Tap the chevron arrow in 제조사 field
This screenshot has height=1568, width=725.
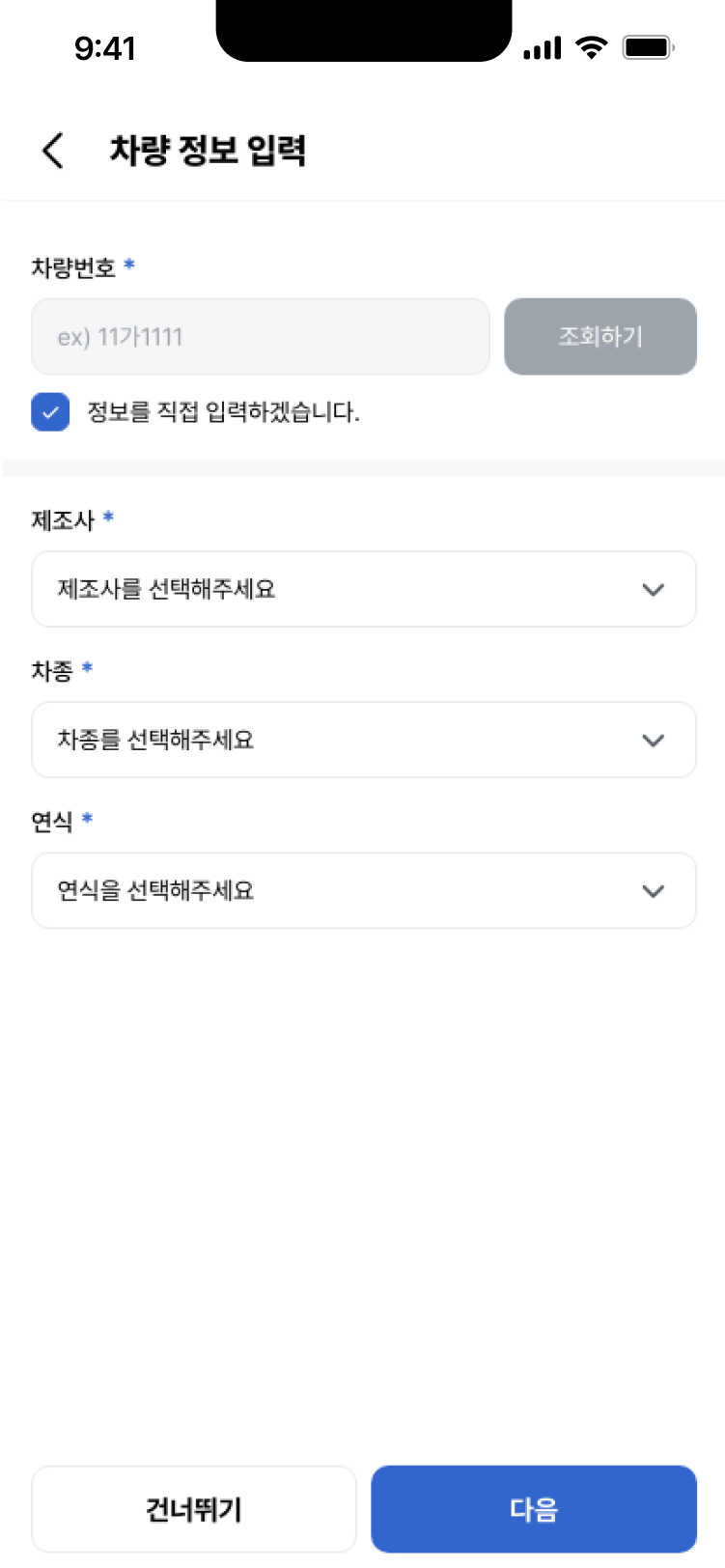[654, 590]
